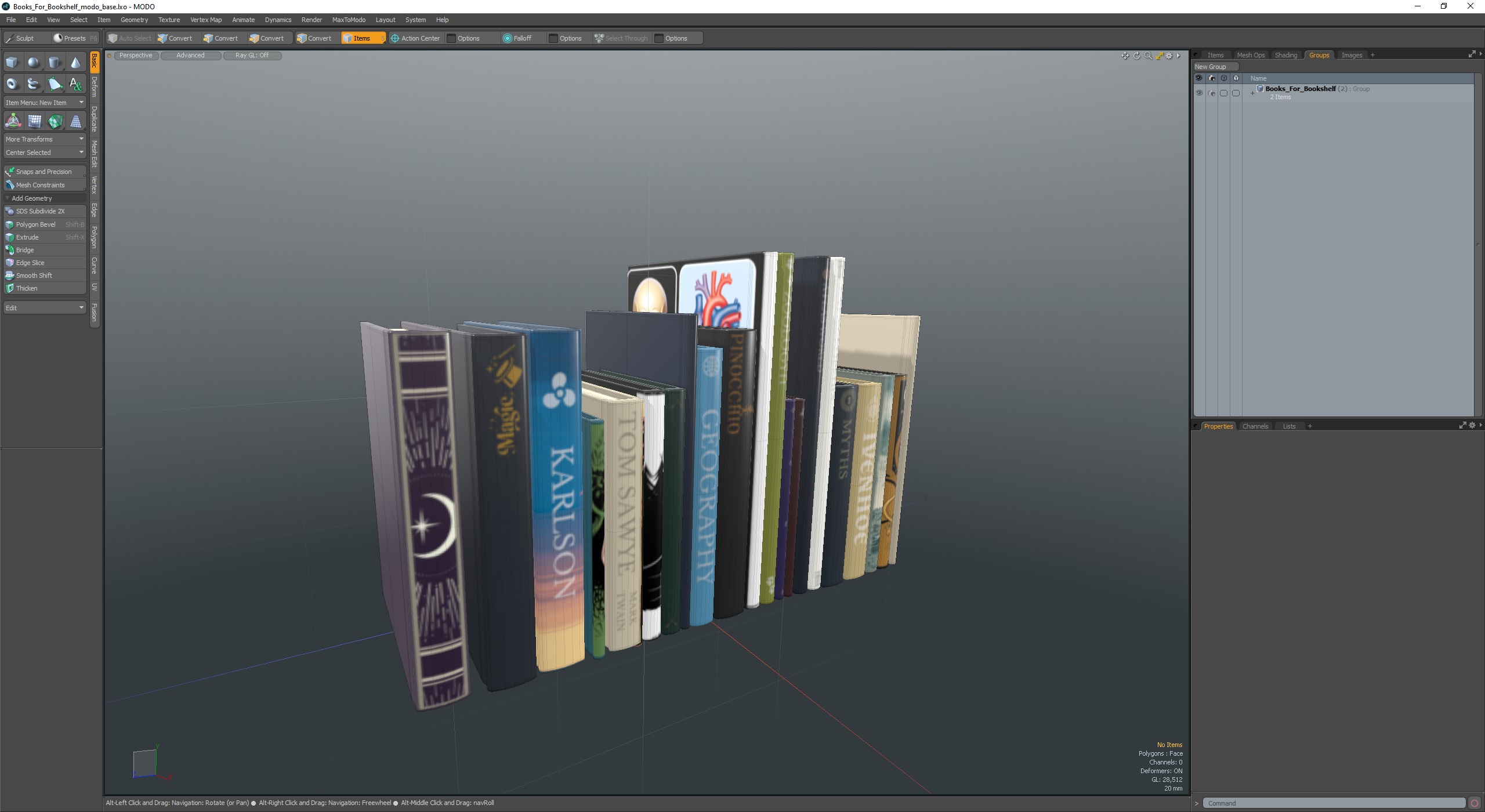Select the soft grid deform icon

[x=34, y=121]
